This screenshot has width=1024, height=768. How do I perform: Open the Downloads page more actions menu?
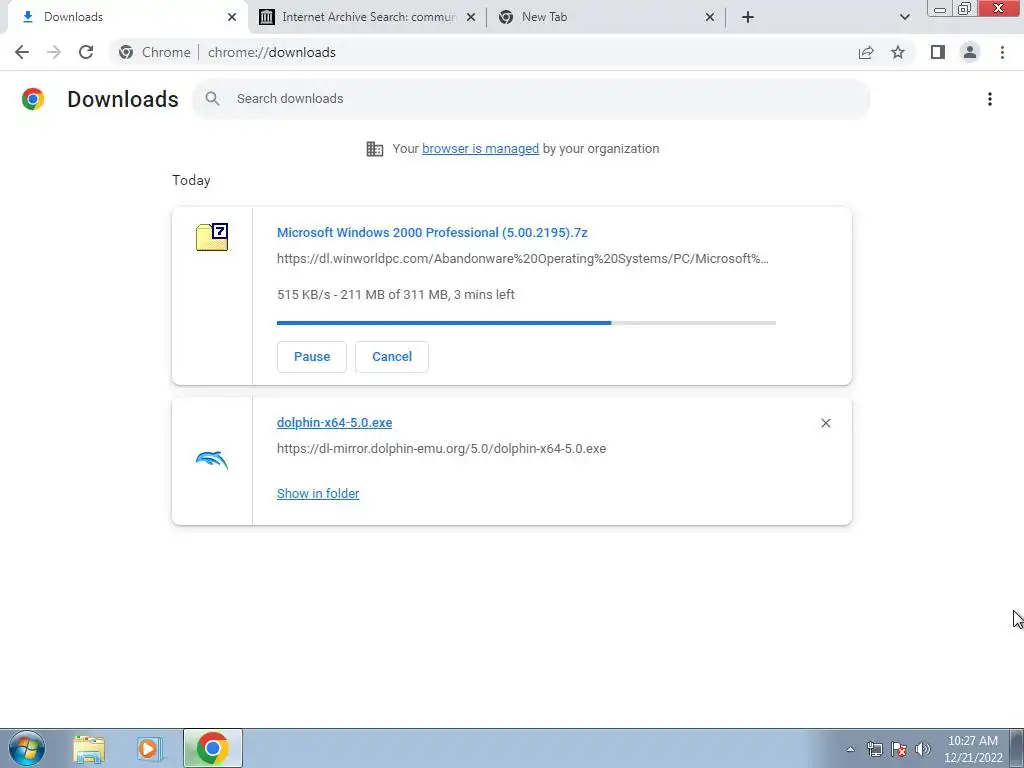coord(990,99)
